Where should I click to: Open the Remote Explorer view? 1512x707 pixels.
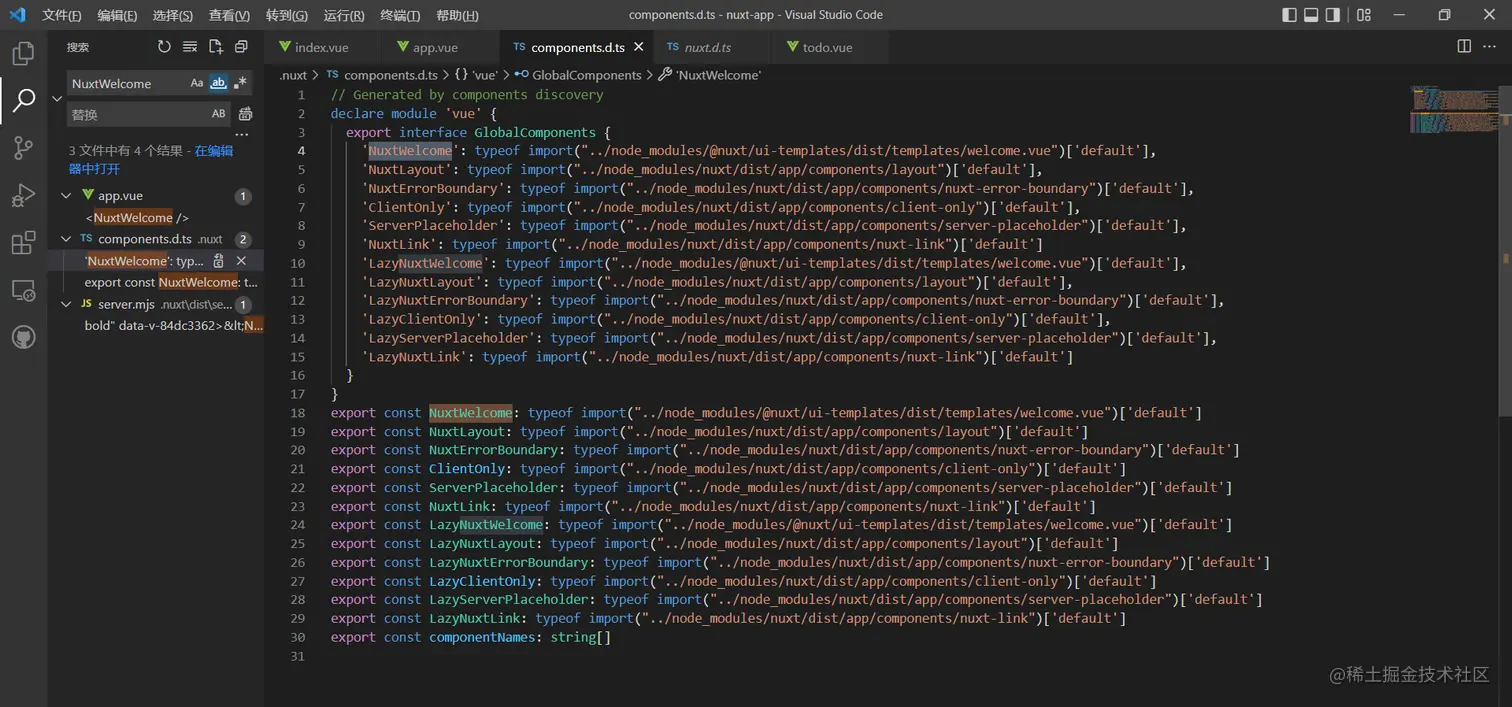(x=23, y=290)
